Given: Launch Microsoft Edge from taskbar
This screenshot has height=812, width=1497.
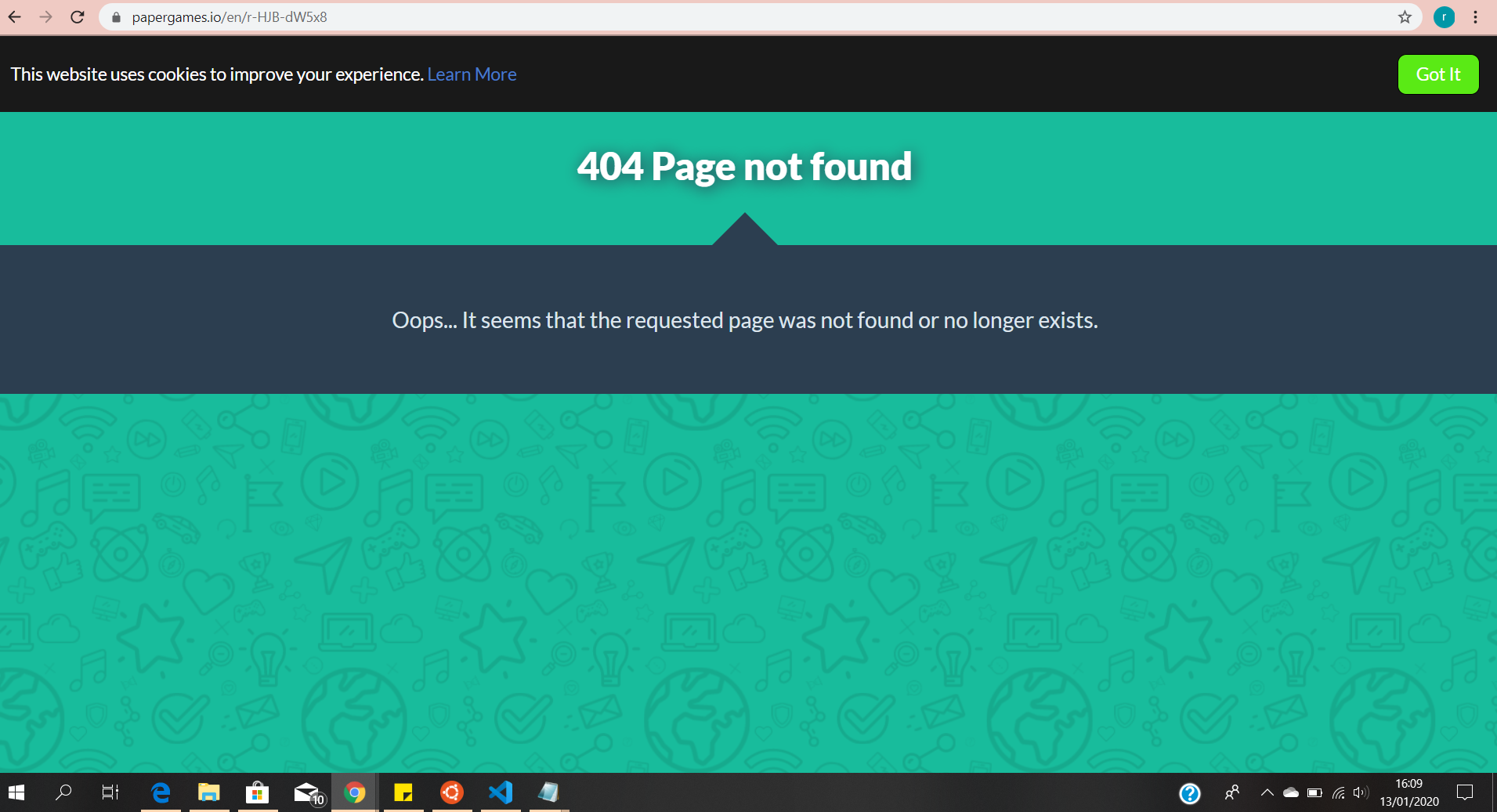Looking at the screenshot, I should click(x=161, y=792).
